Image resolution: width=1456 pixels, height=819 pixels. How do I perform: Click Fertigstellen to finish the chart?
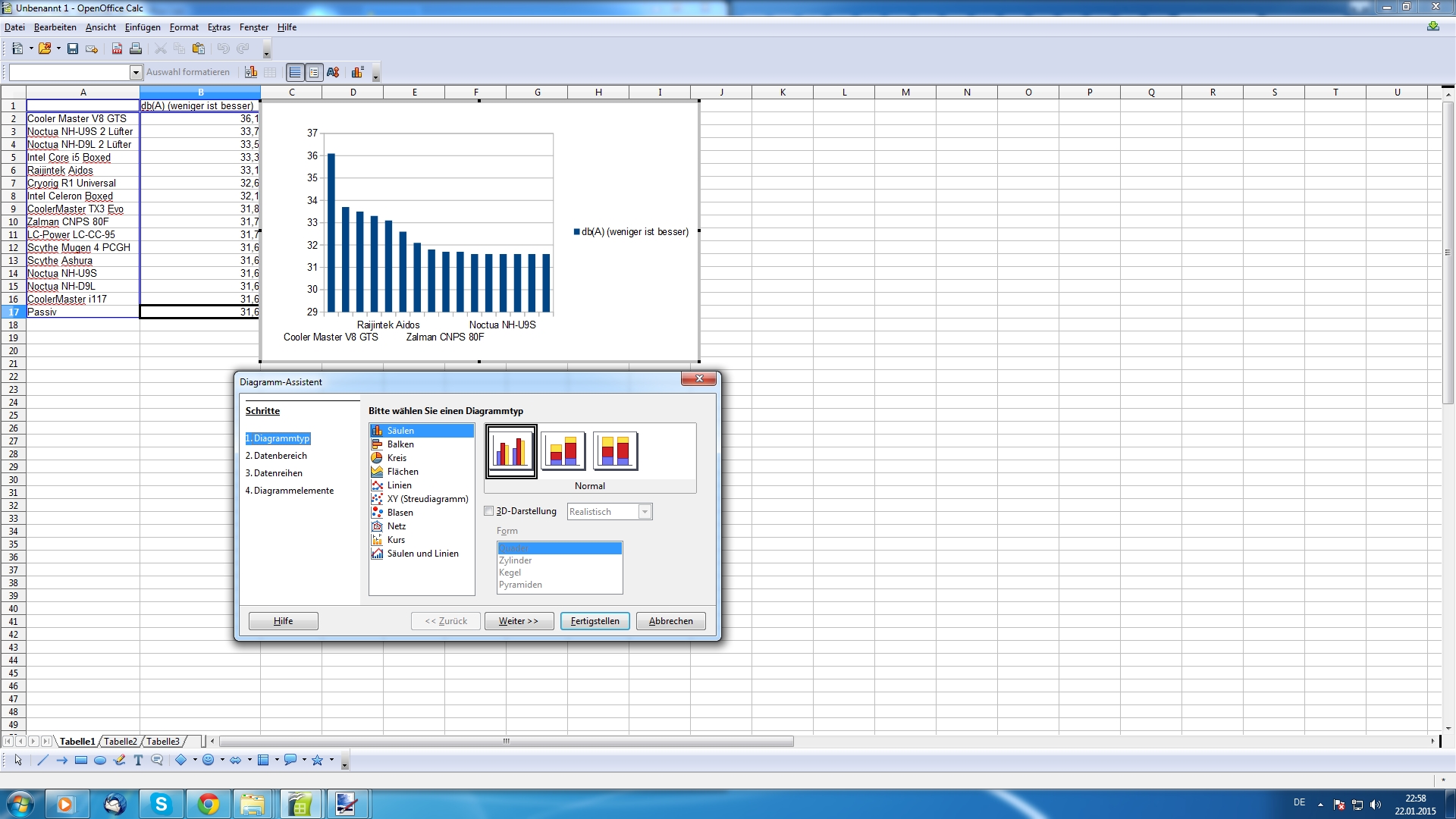(595, 621)
